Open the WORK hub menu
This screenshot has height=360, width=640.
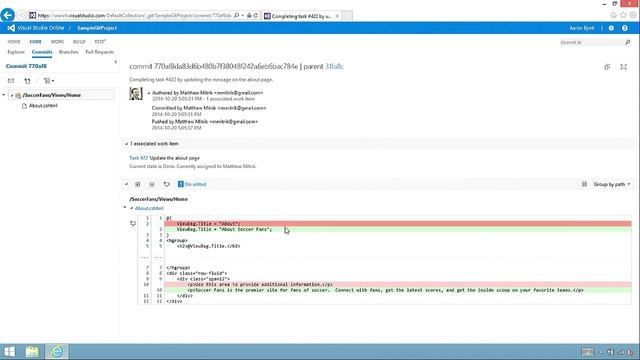pyautogui.click(x=57, y=42)
